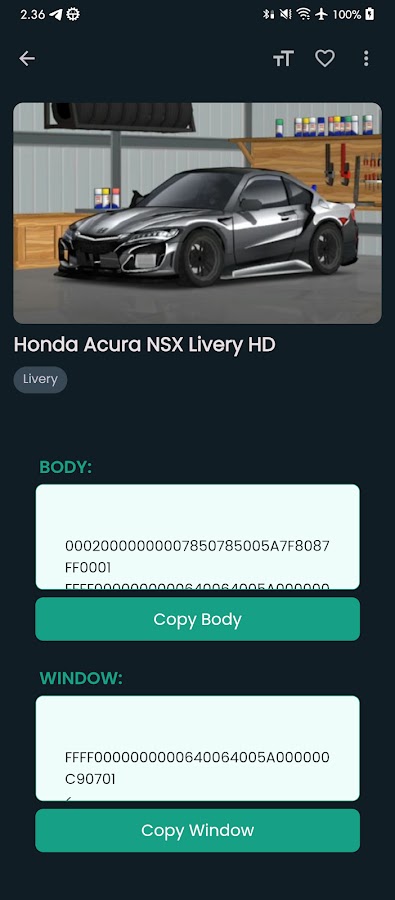Tap the clock in status bar

(33, 14)
